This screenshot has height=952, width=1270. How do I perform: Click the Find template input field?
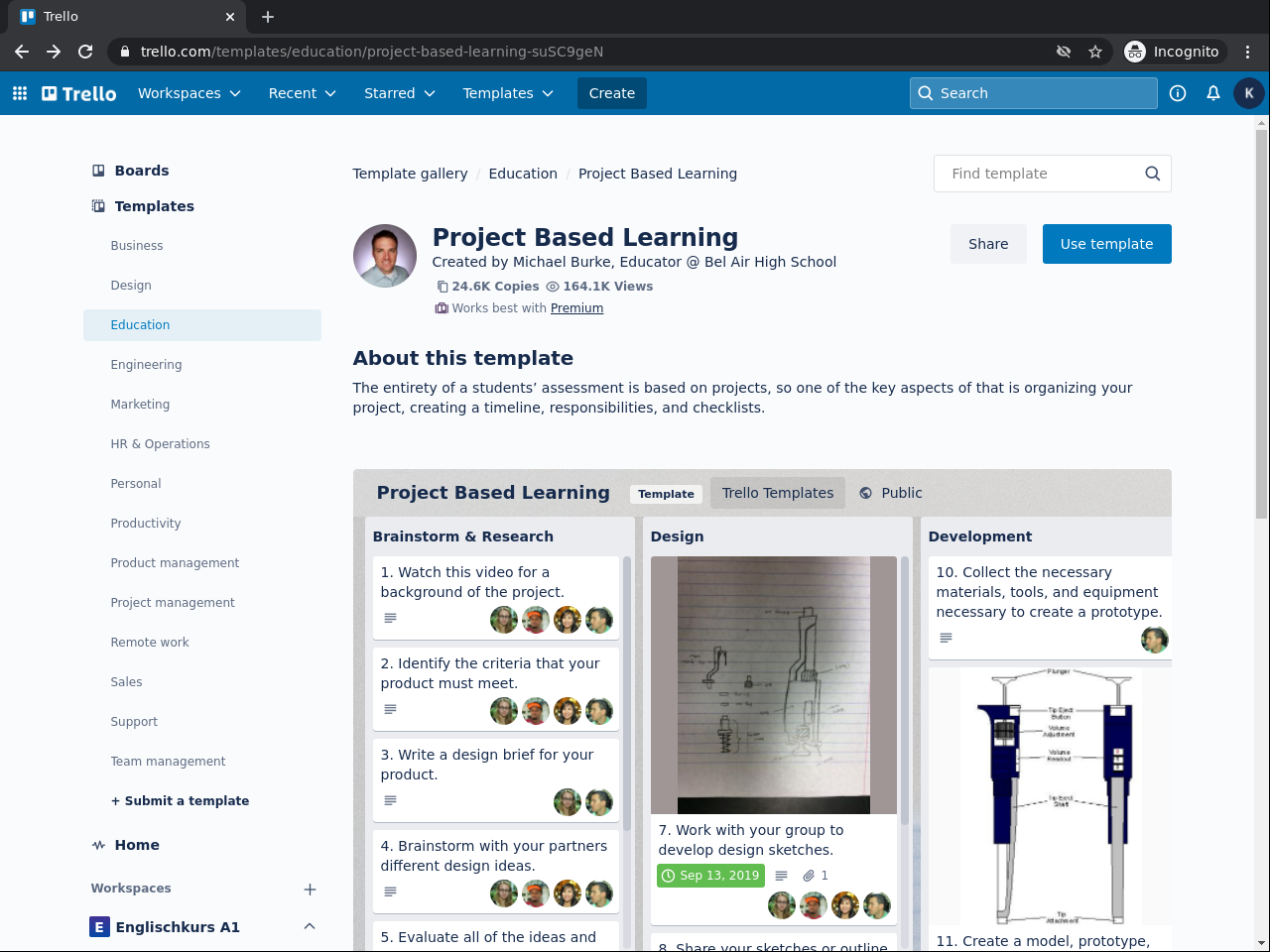pyautogui.click(x=1053, y=174)
